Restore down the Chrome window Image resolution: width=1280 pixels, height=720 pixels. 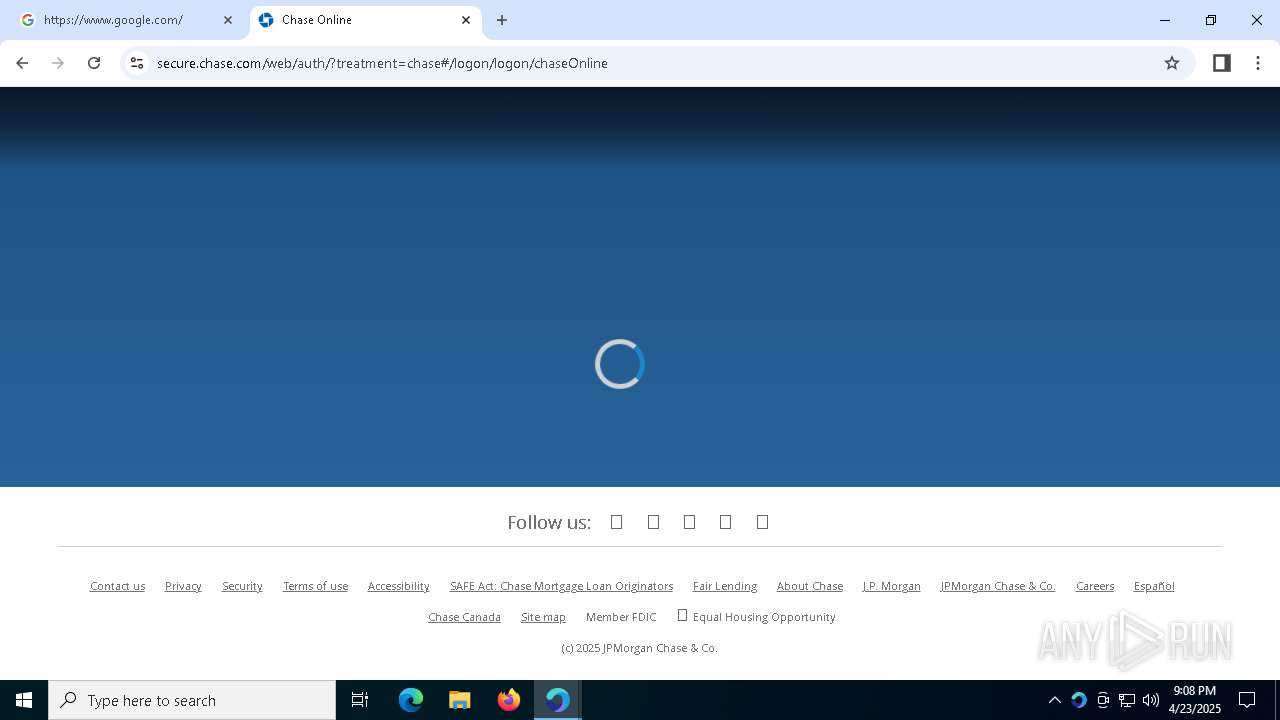click(x=1211, y=20)
